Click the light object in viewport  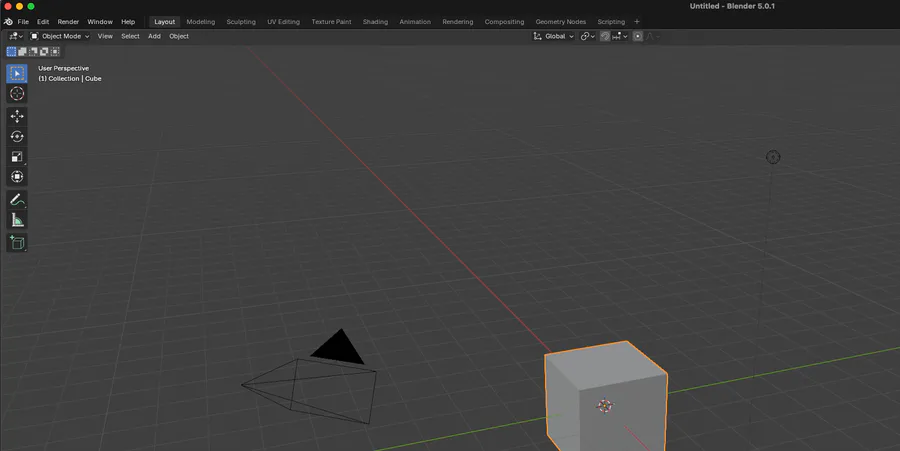[x=773, y=157]
